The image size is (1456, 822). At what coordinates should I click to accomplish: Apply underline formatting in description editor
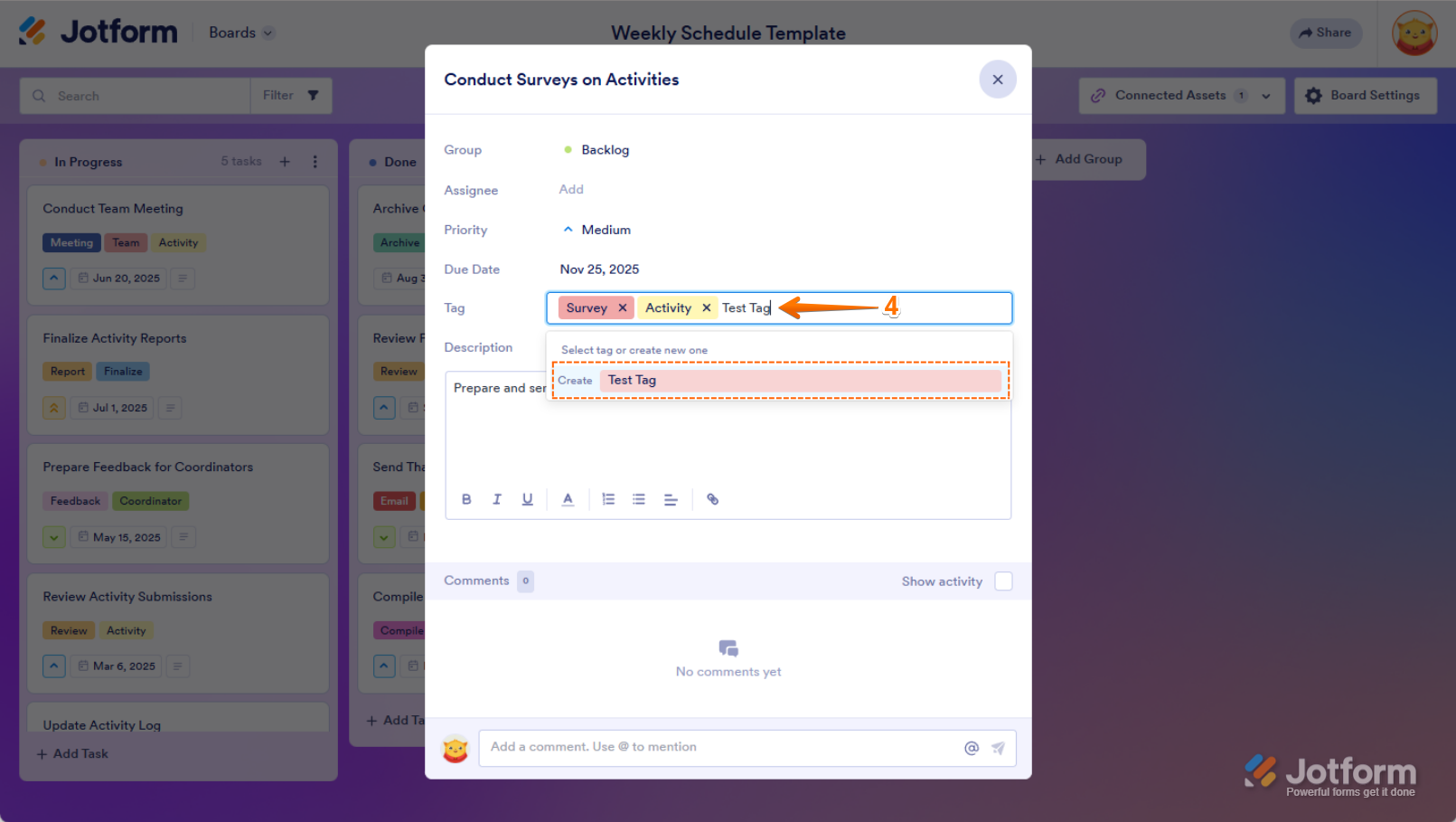[527, 499]
